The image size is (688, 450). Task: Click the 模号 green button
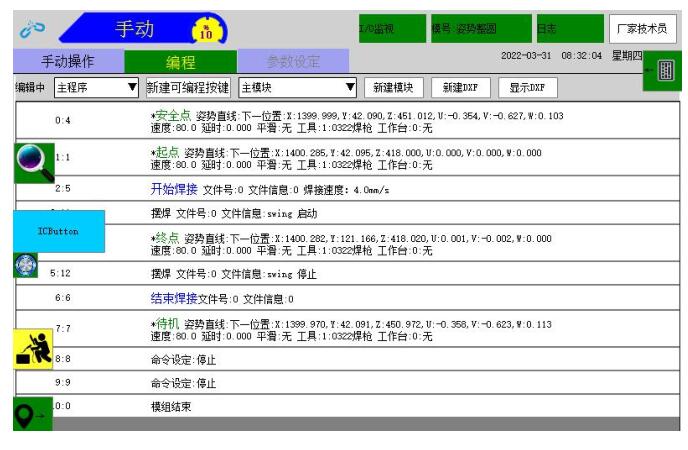(481, 29)
